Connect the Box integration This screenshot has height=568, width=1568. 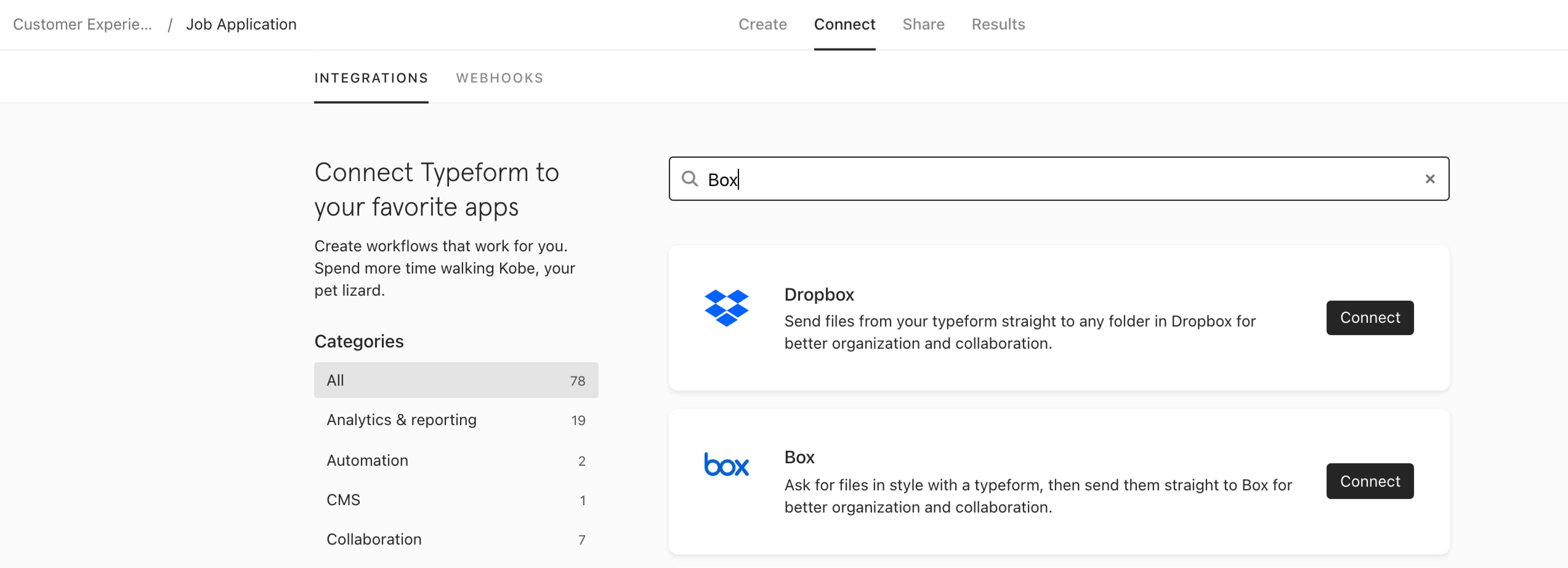coord(1370,481)
